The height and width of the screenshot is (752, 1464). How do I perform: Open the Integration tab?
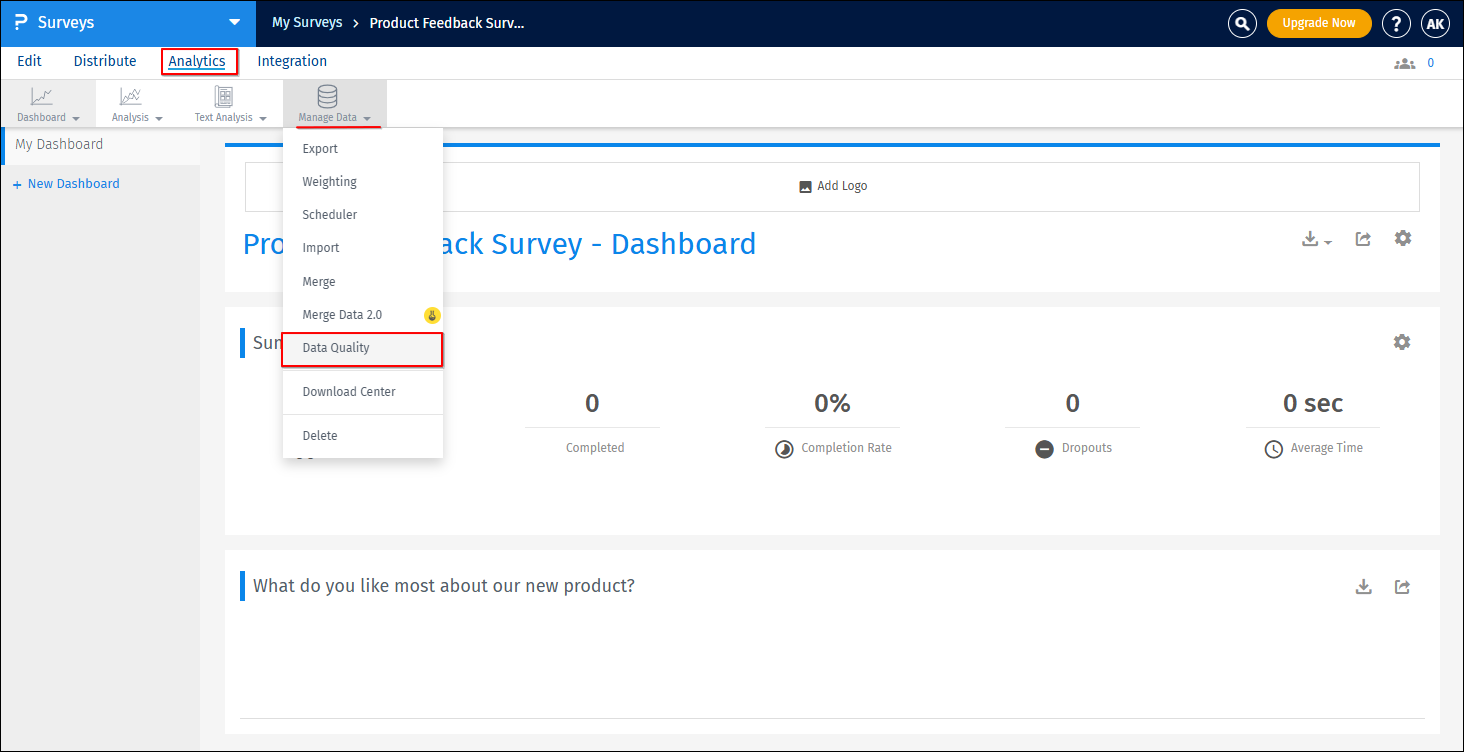(x=292, y=61)
